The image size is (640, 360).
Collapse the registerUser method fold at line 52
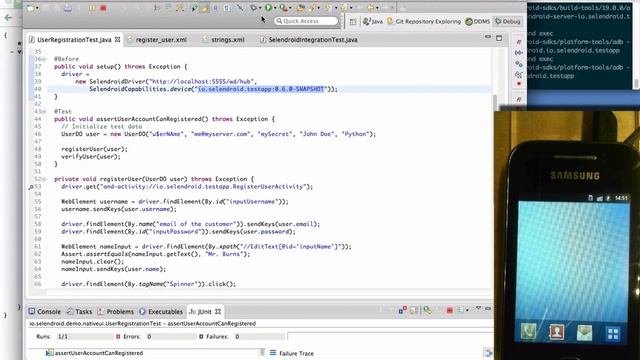44,179
